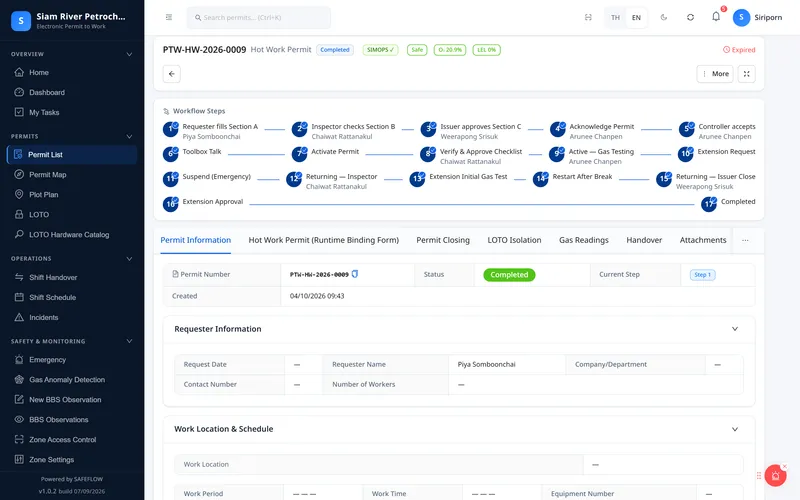Screen dimensions: 800x500
Task: Dismiss the emergency floating button close x
Action: [785, 466]
